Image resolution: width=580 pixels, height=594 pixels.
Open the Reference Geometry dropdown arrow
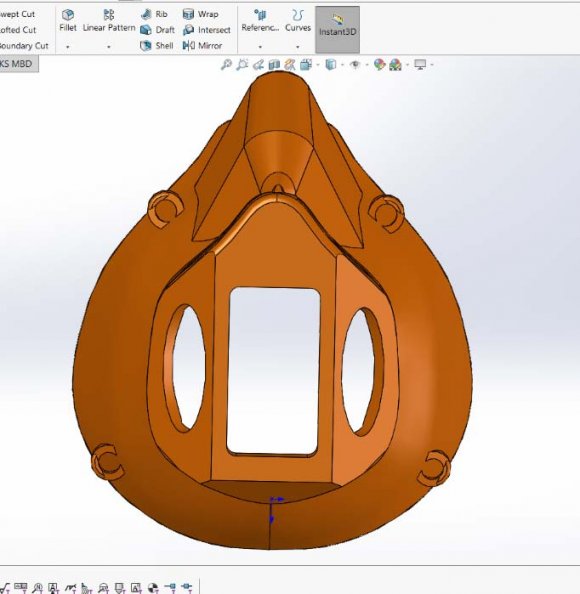tap(260, 47)
